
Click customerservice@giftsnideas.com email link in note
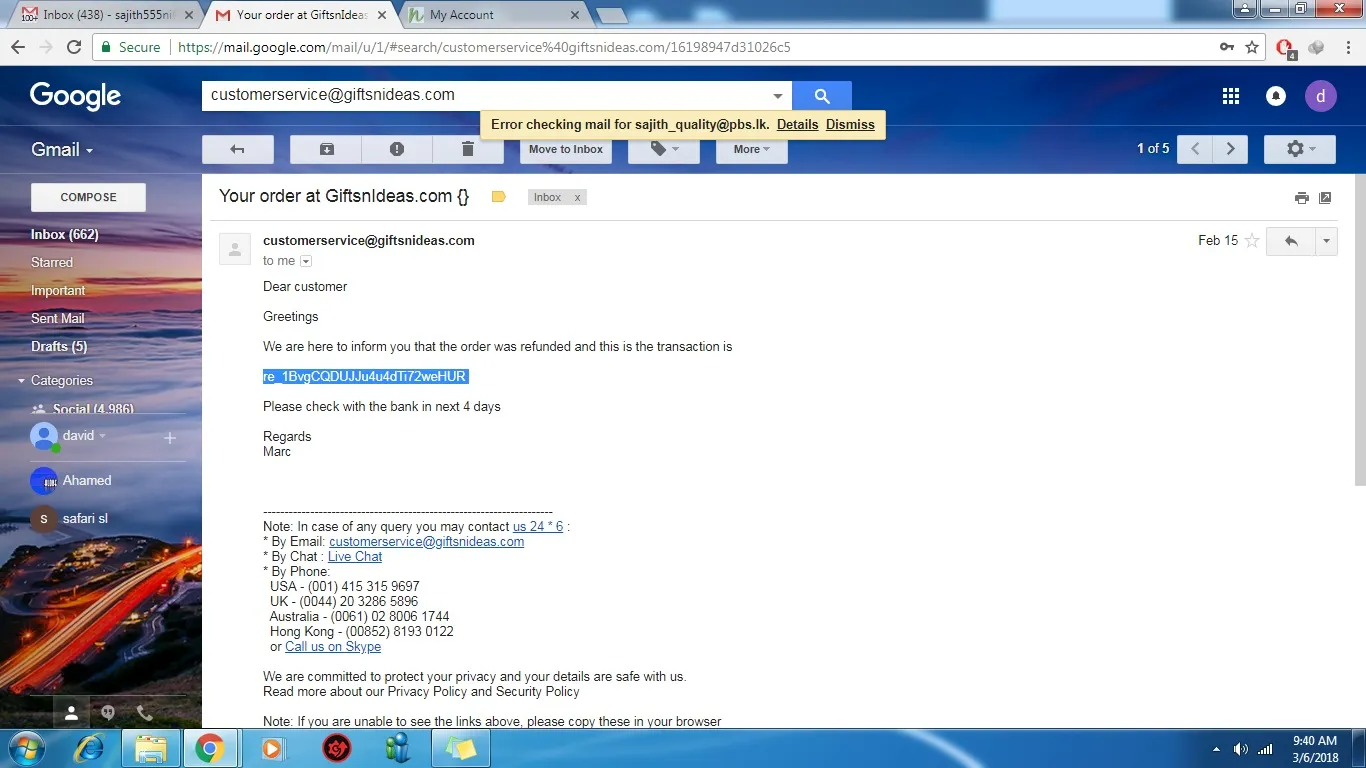[426, 542]
